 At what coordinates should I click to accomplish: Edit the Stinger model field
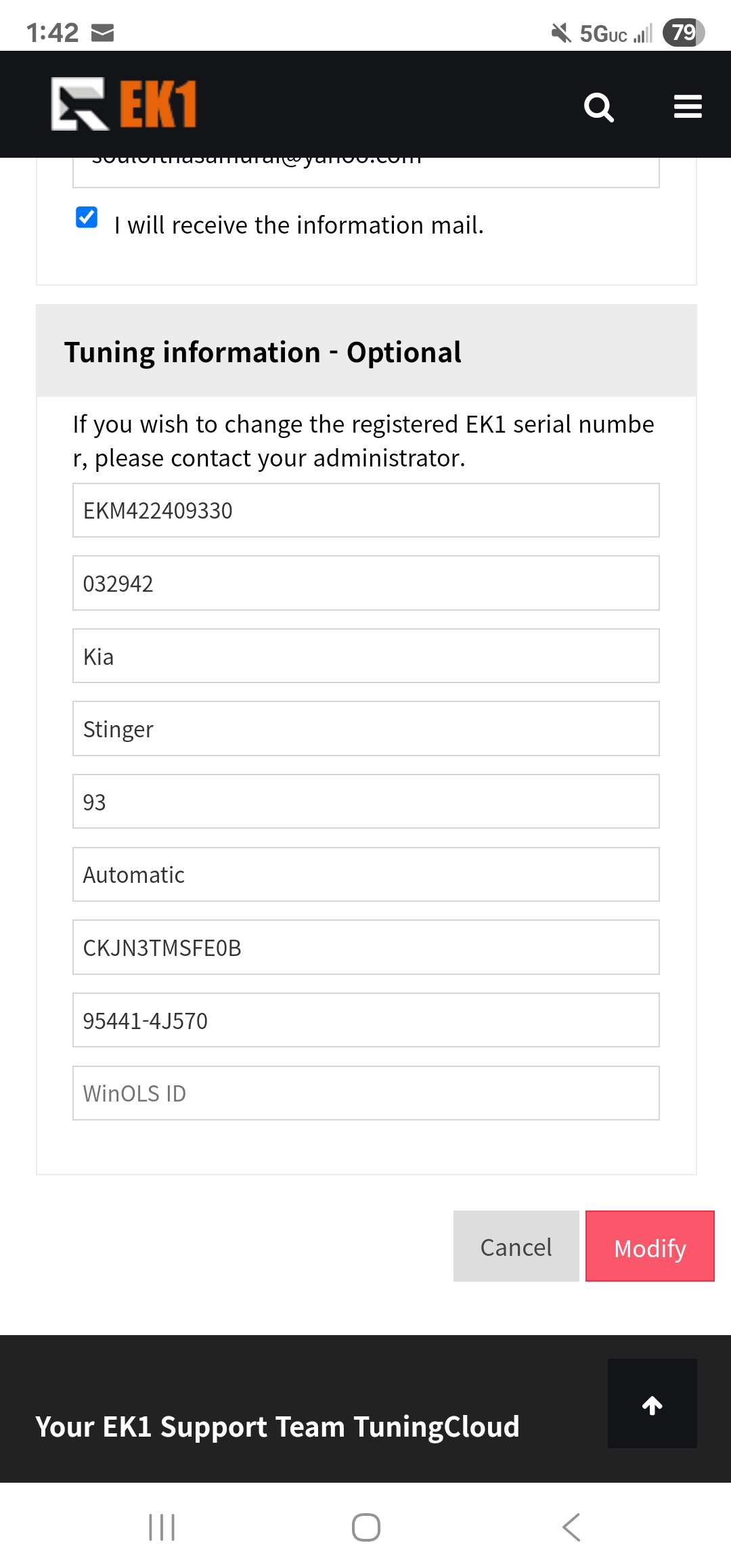366,728
